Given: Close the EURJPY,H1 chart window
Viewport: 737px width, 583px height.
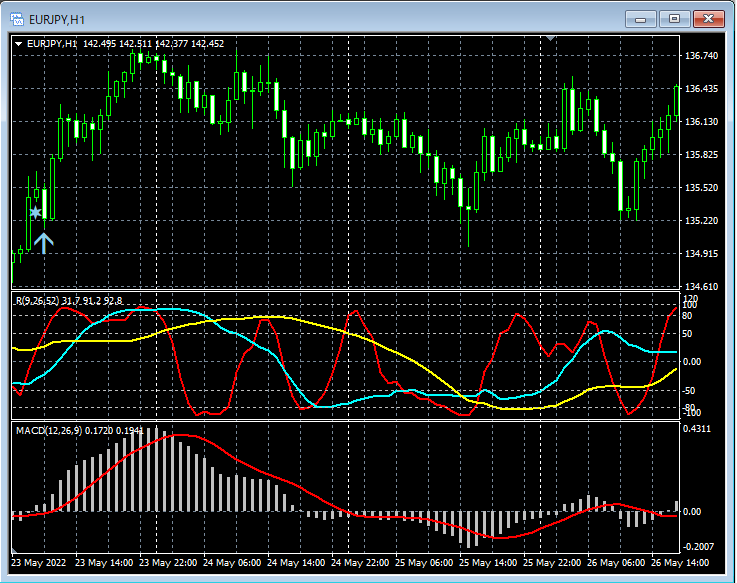Looking at the screenshot, I should pyautogui.click(x=710, y=18).
